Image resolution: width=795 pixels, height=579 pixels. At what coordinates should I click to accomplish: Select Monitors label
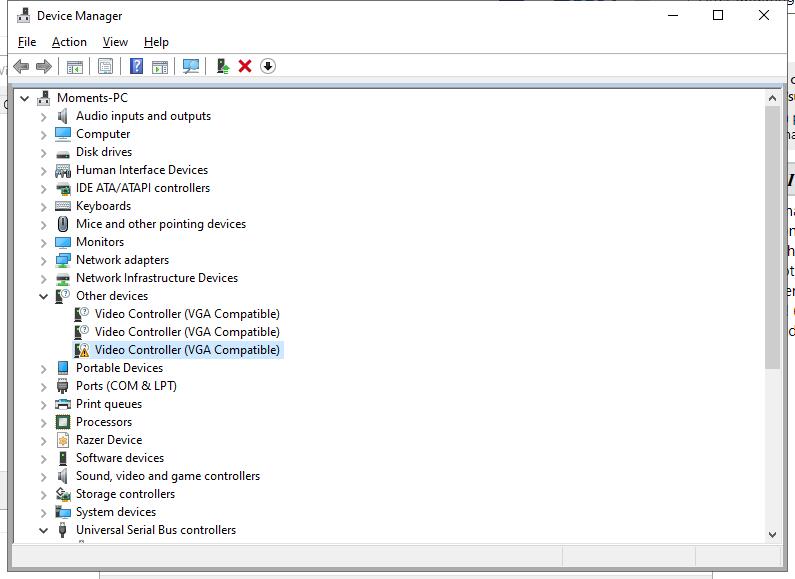100,242
